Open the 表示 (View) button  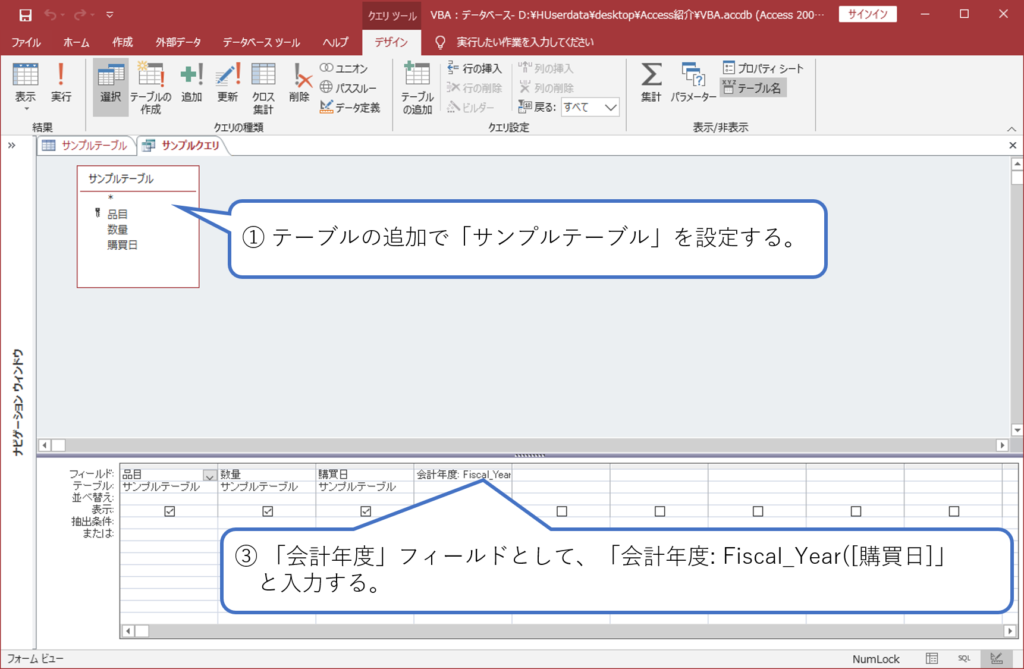click(x=25, y=86)
